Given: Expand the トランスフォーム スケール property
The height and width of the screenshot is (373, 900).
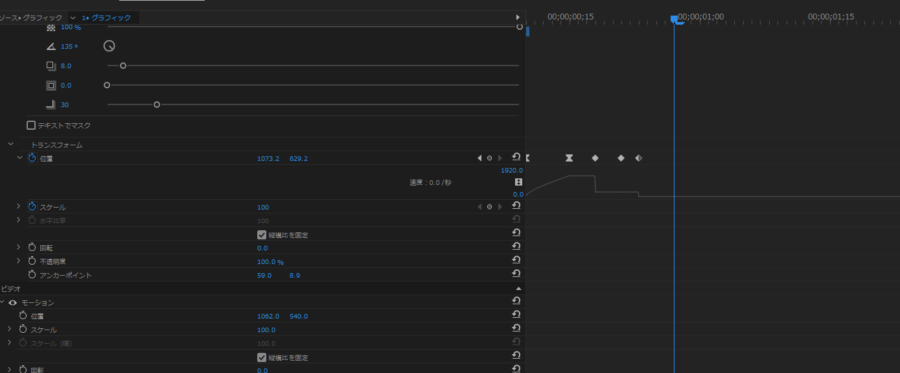Looking at the screenshot, I should click(x=18, y=207).
